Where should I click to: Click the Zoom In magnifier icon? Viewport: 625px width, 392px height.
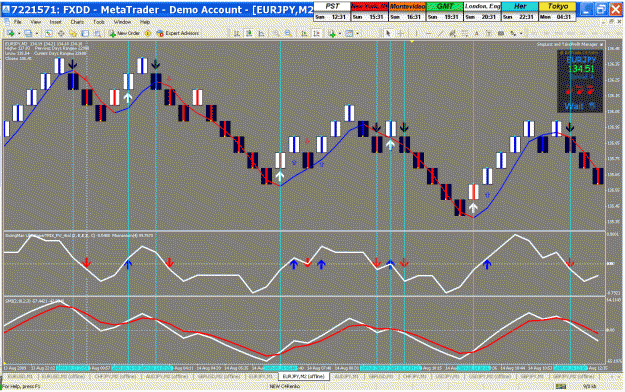pyautogui.click(x=276, y=33)
